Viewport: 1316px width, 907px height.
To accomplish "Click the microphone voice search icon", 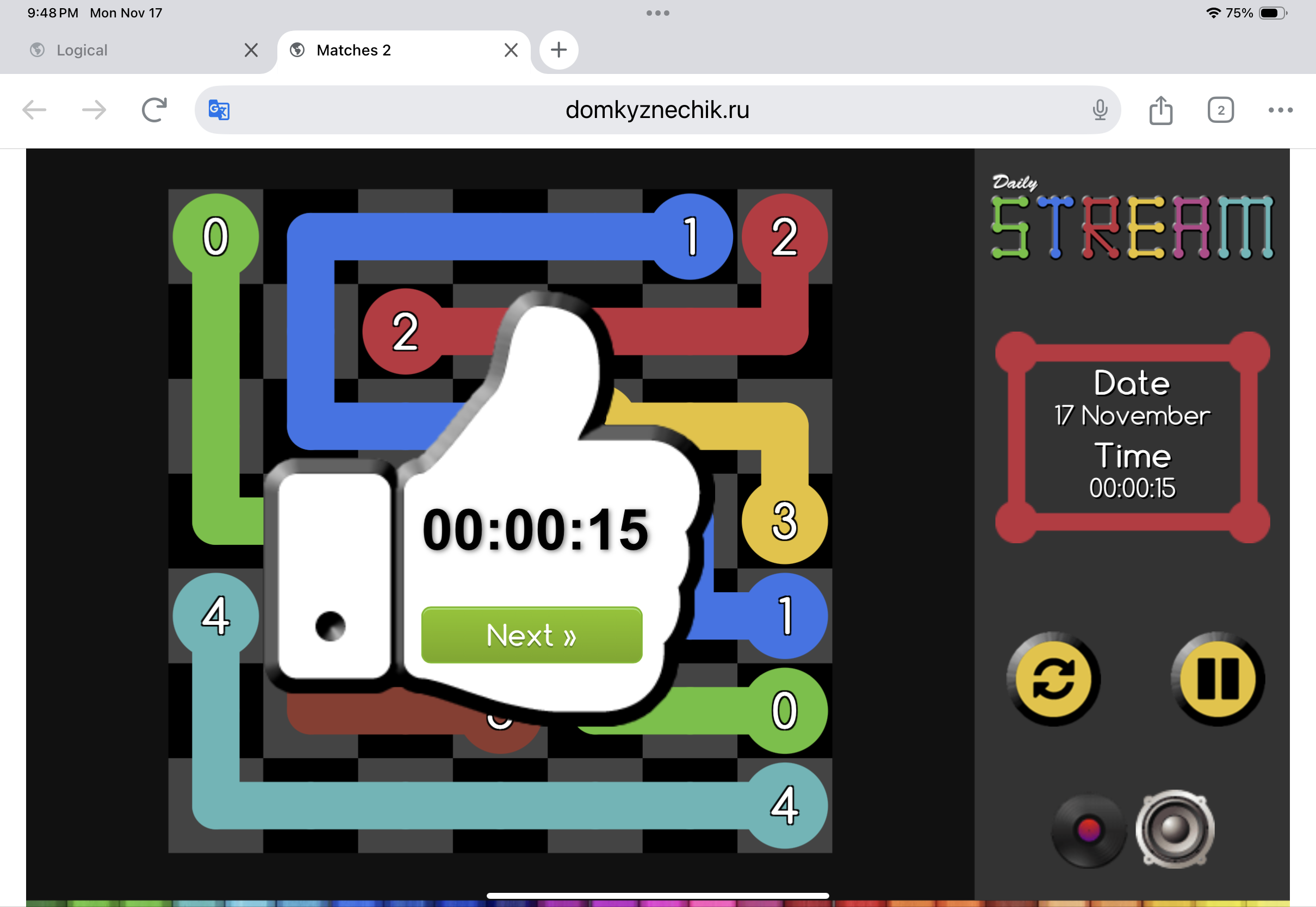I will [1100, 110].
